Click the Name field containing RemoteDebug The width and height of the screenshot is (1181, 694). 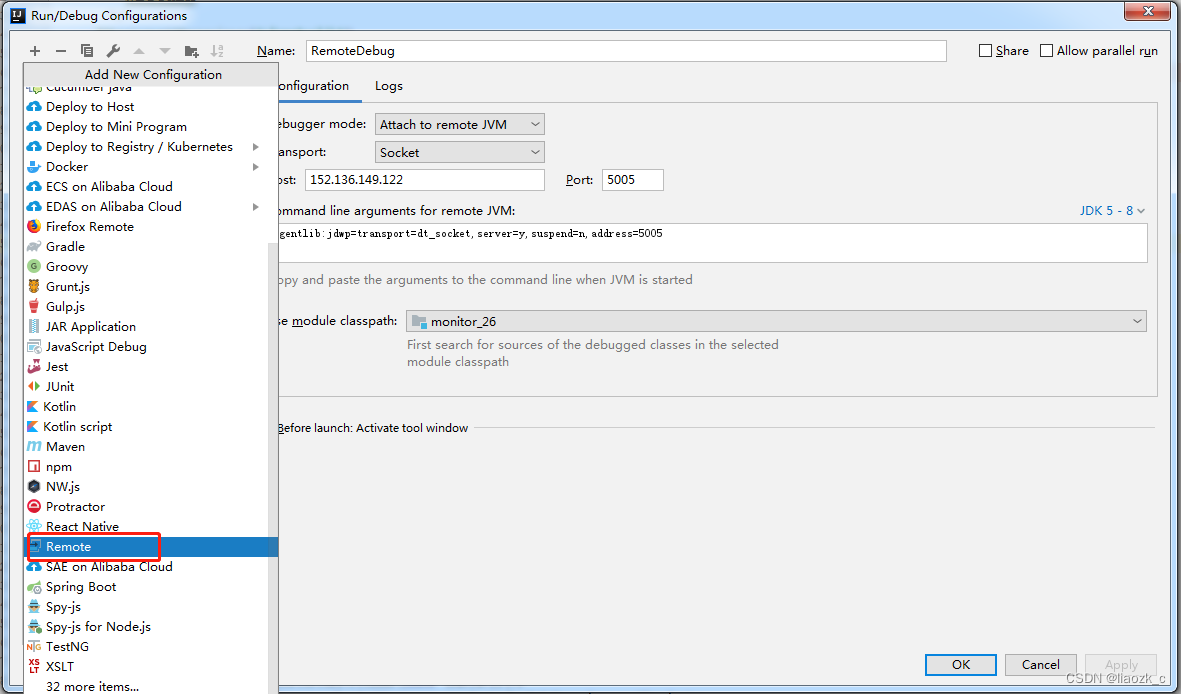(x=626, y=50)
